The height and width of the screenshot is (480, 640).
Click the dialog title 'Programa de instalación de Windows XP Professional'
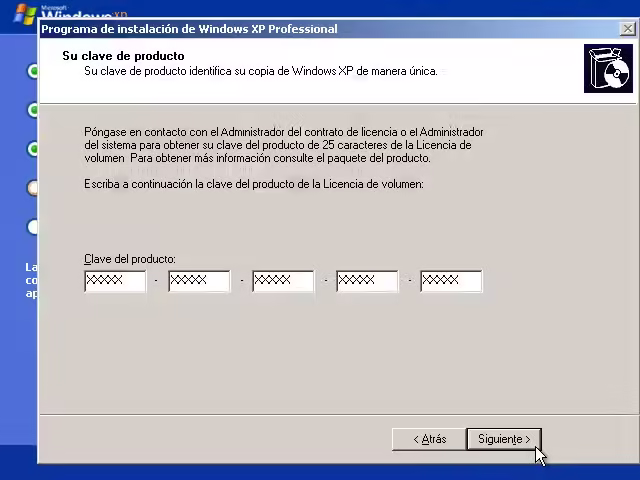coord(189,29)
